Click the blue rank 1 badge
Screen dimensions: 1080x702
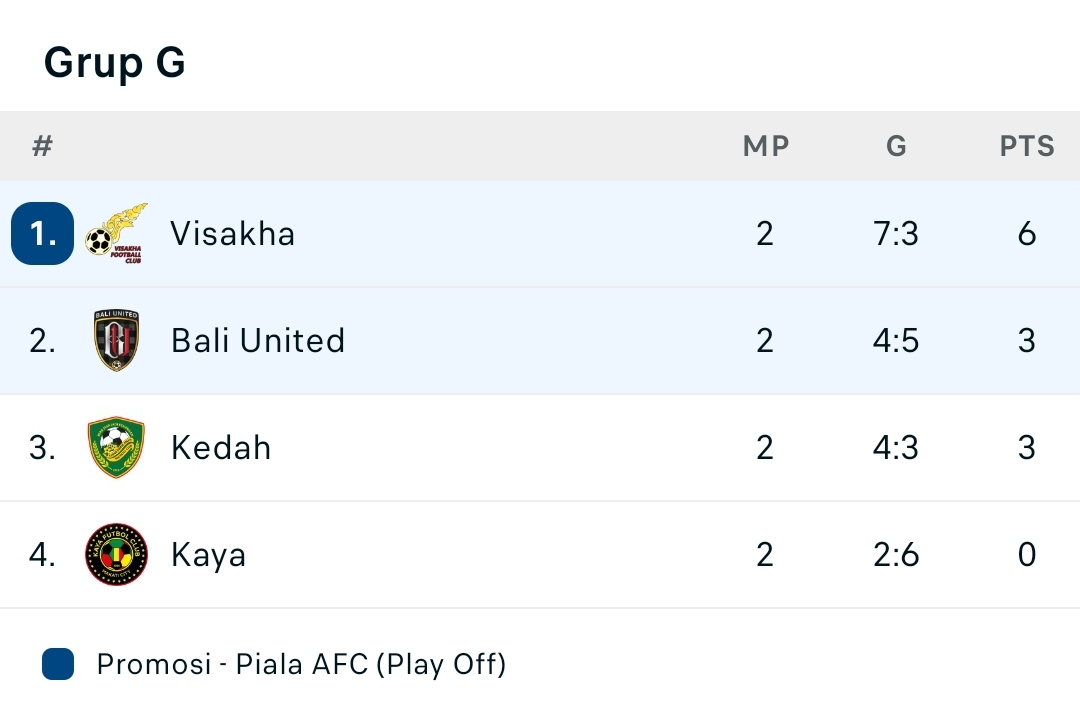43,234
